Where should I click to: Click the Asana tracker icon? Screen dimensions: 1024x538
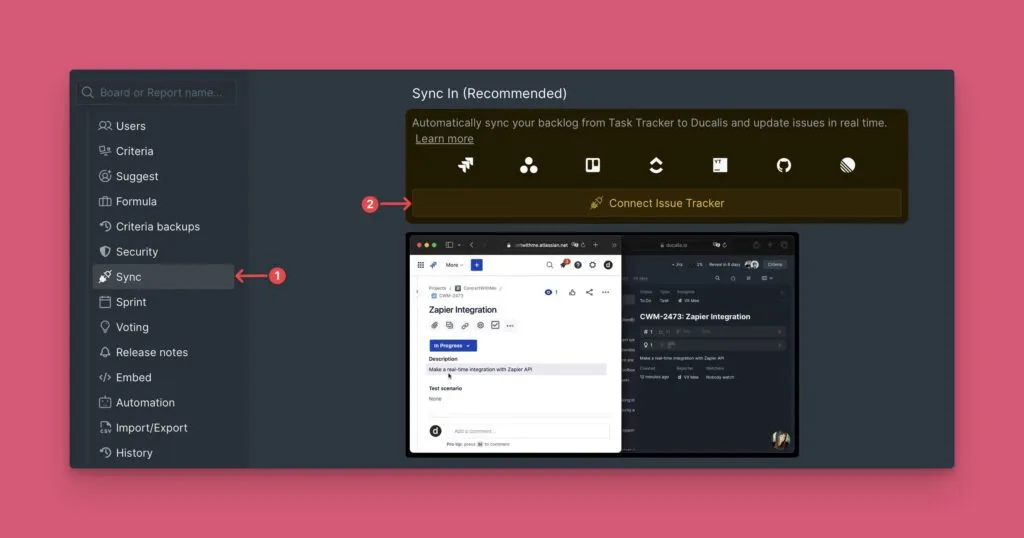coord(529,166)
